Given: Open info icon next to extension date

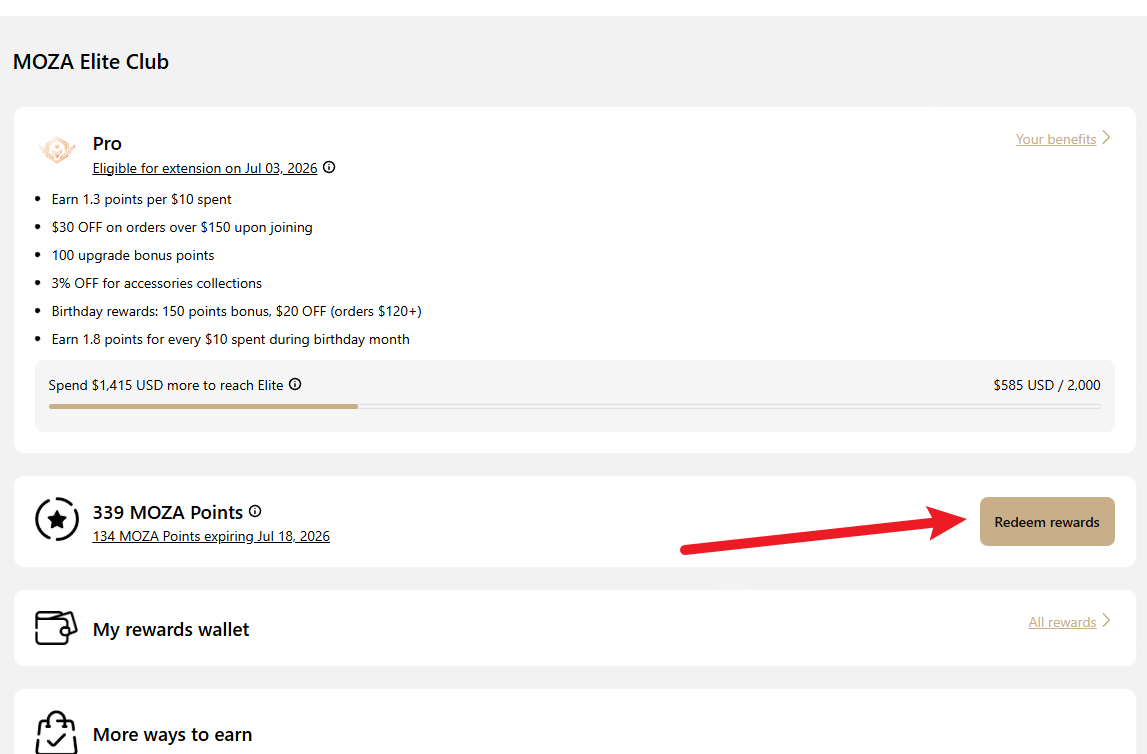Looking at the screenshot, I should (x=329, y=167).
